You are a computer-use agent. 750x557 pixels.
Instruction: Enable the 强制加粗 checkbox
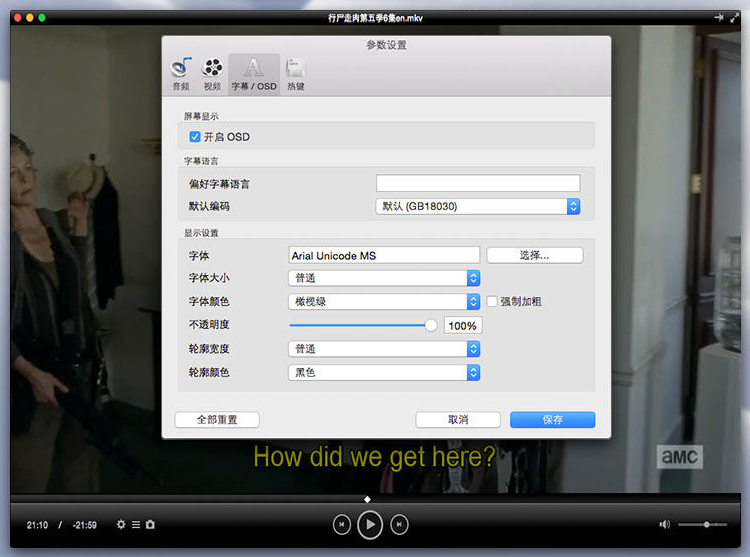(x=492, y=301)
